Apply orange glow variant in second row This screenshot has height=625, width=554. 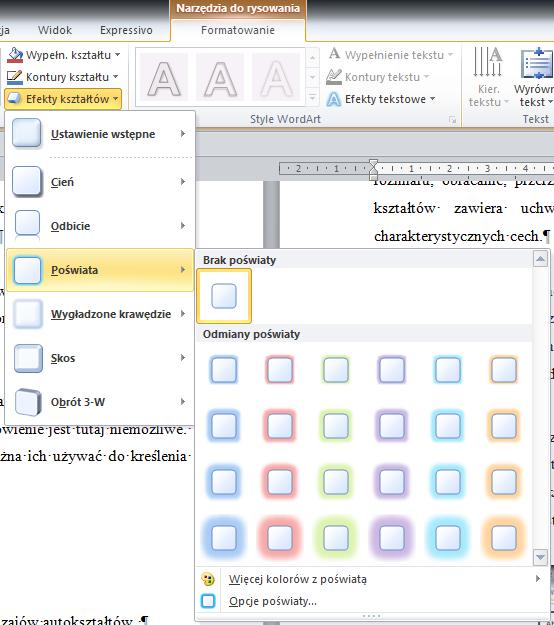coord(504,425)
